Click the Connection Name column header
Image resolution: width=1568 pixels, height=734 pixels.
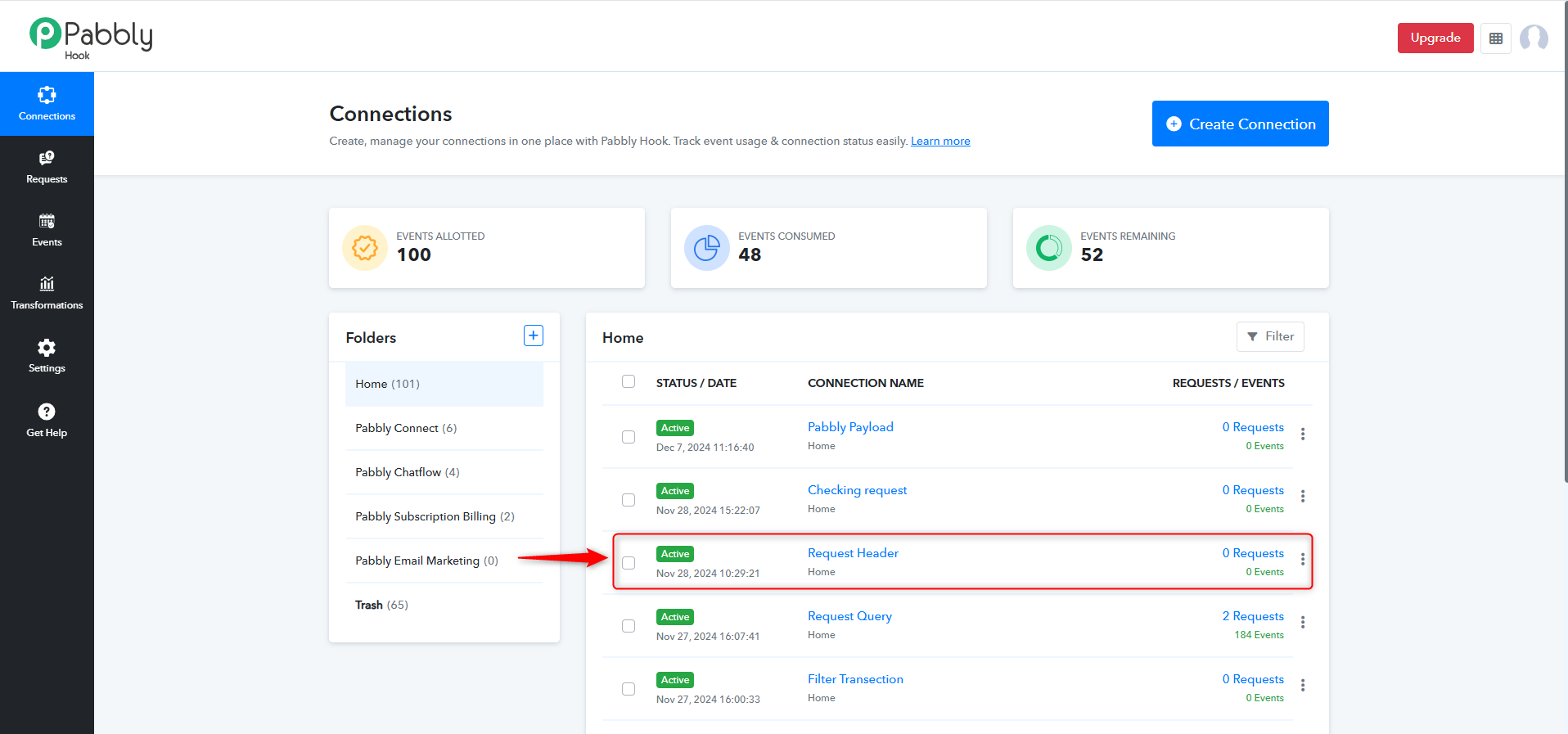click(866, 383)
